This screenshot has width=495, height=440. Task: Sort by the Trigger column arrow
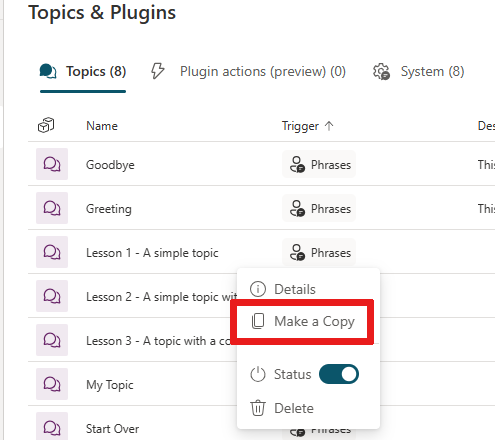[329, 126]
